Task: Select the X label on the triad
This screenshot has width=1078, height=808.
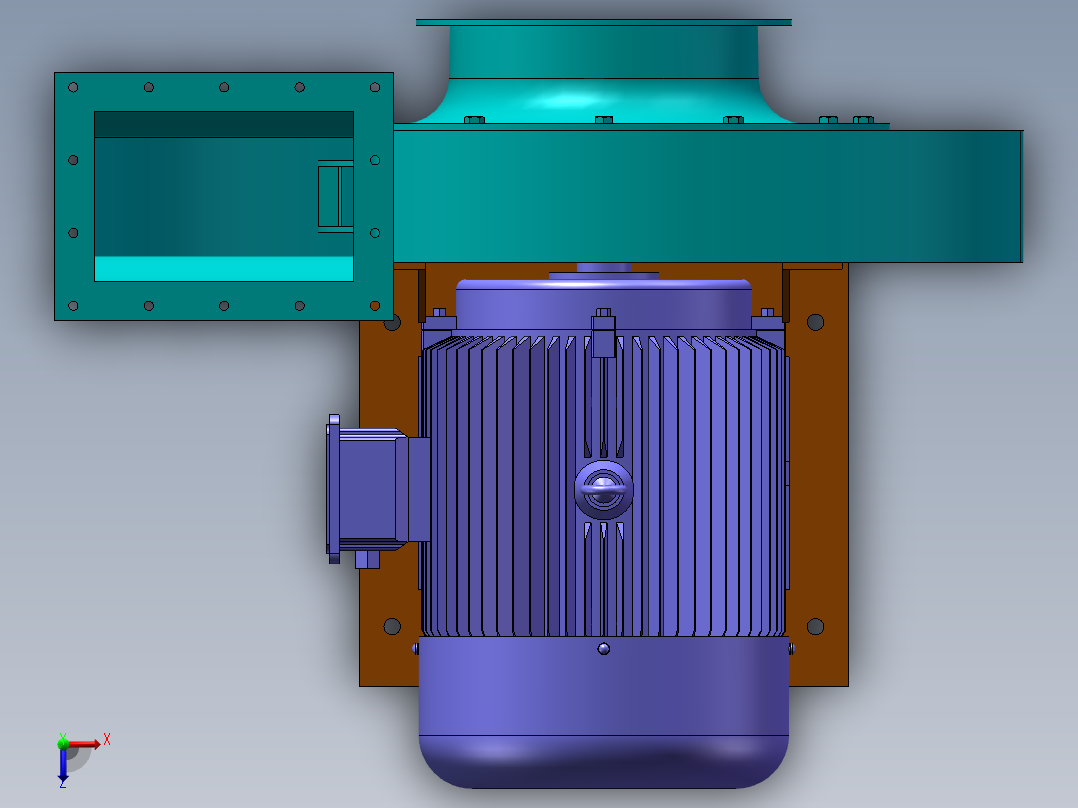Action: (x=107, y=740)
